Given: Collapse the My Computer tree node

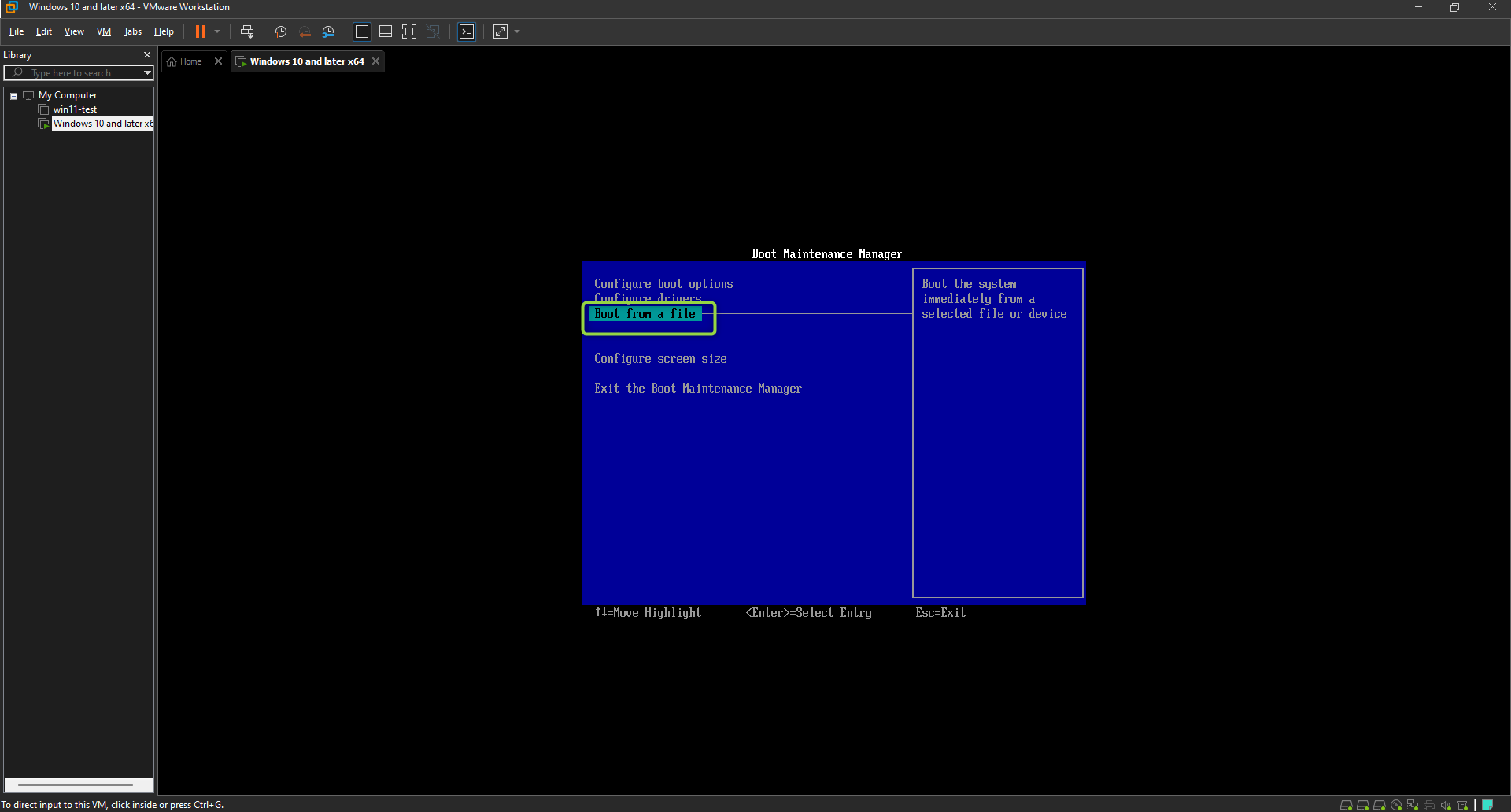Looking at the screenshot, I should point(13,96).
